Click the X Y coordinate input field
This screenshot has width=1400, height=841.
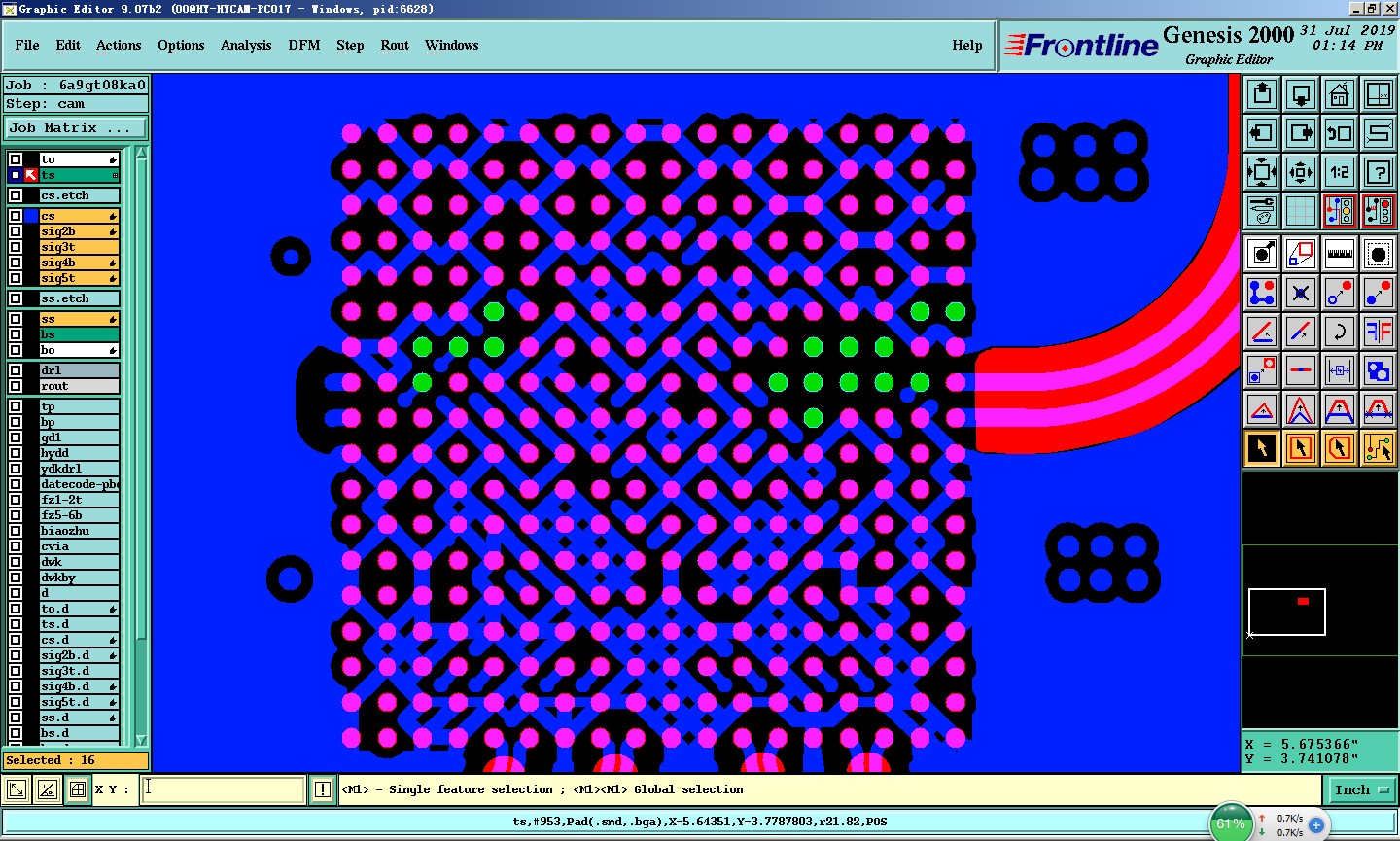pyautogui.click(x=224, y=789)
